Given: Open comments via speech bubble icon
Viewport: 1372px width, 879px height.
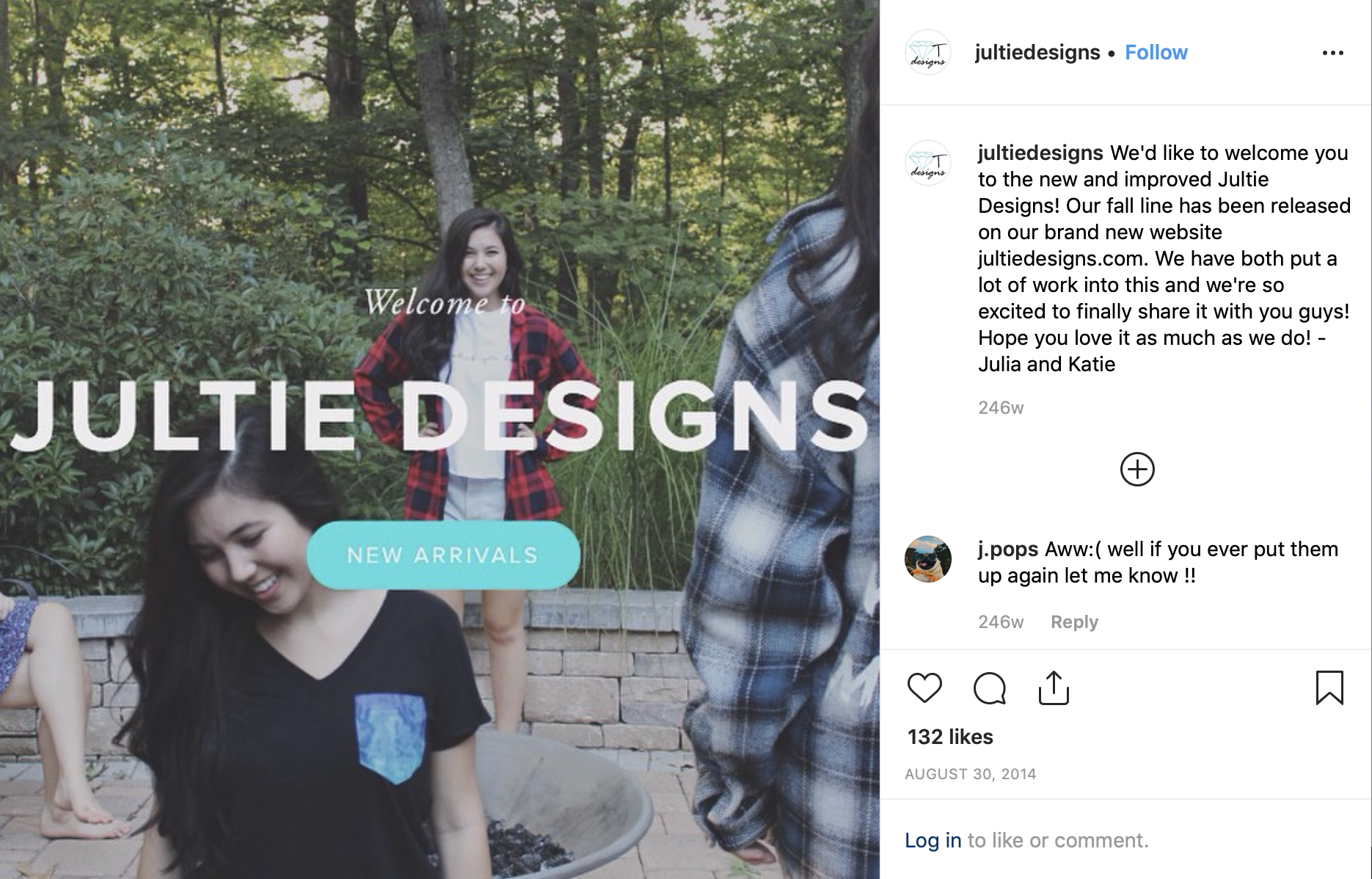Looking at the screenshot, I should point(989,688).
